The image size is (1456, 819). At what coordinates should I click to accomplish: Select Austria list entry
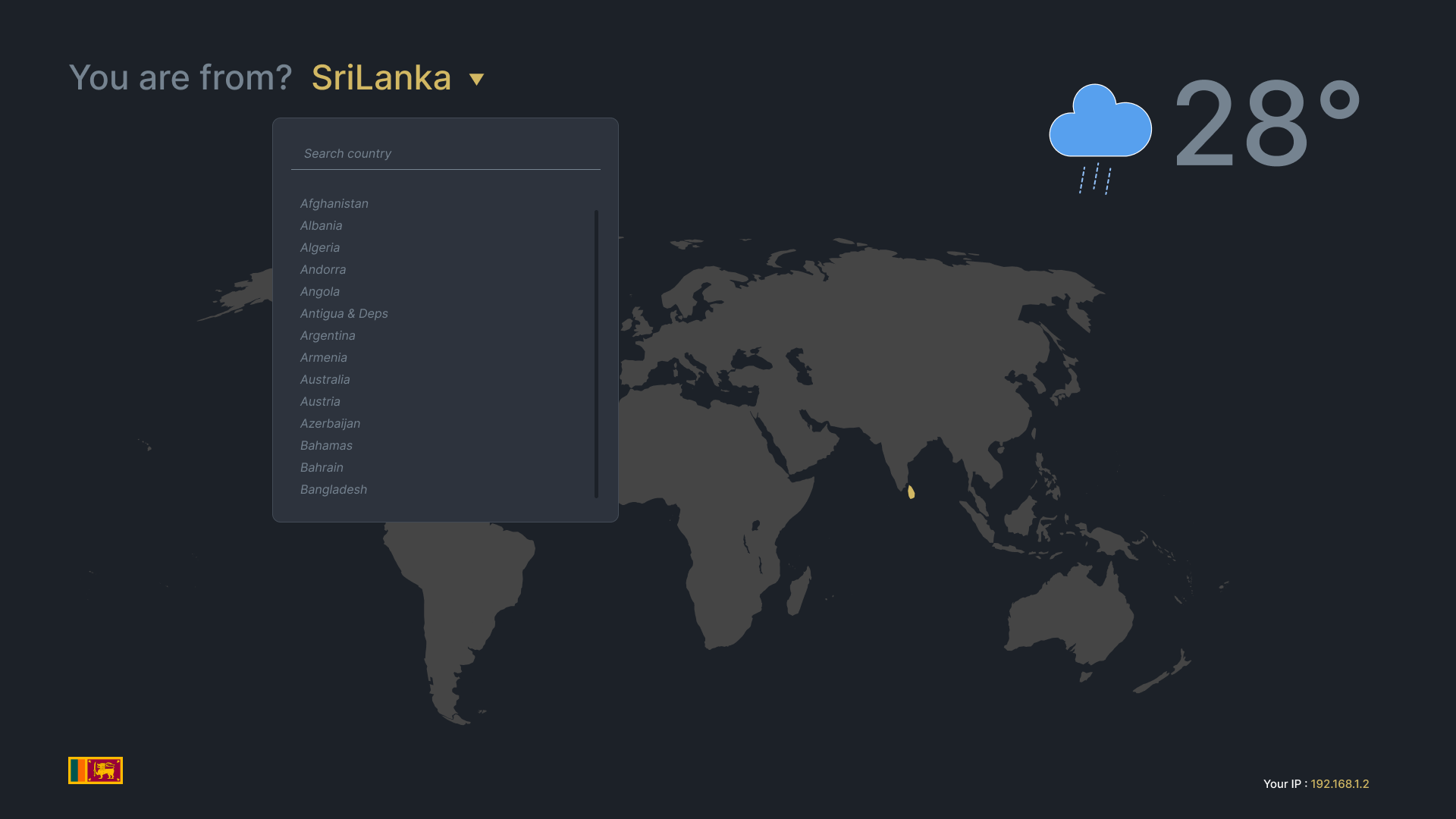coord(320,401)
